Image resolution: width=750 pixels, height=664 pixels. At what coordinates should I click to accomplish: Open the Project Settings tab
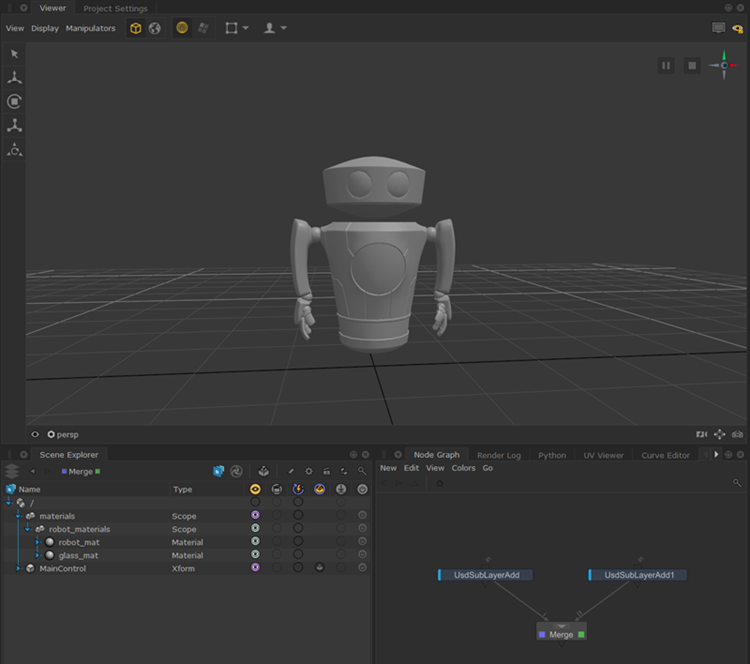(115, 8)
